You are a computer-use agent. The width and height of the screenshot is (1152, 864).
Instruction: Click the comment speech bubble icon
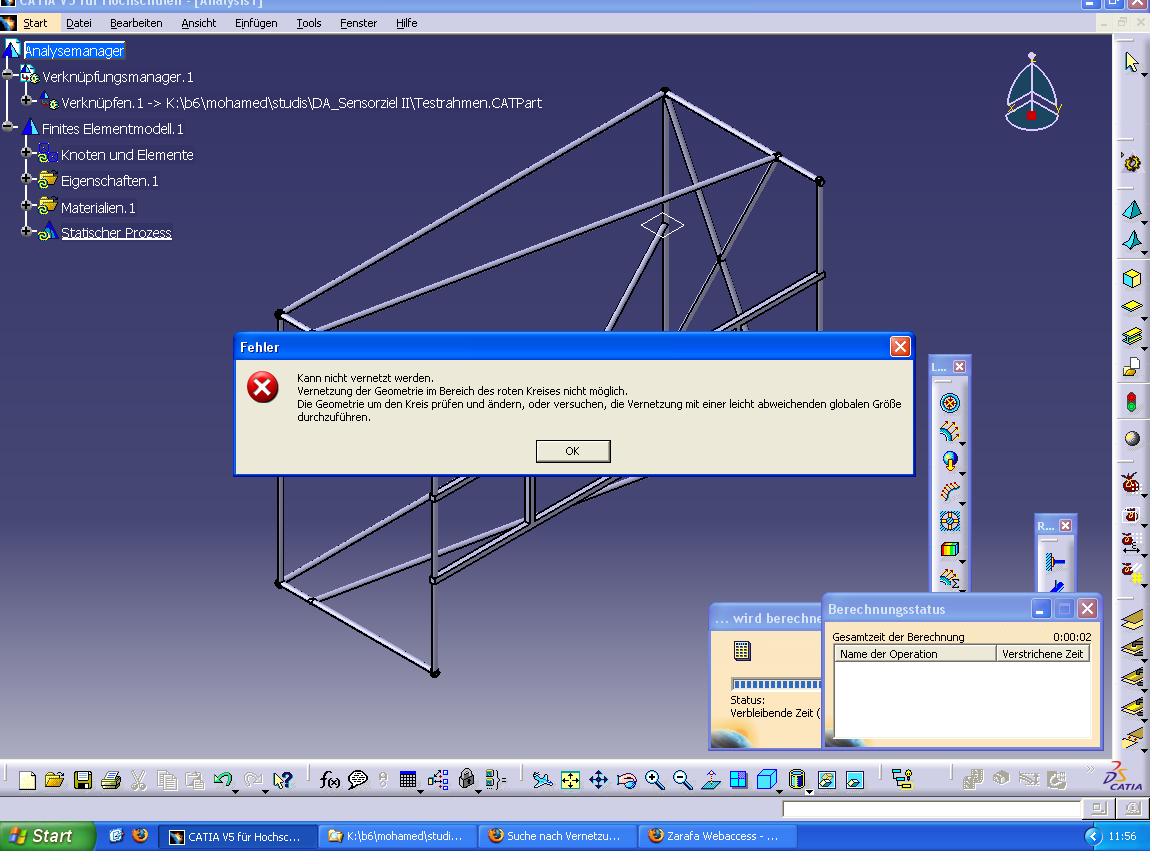pos(358,780)
